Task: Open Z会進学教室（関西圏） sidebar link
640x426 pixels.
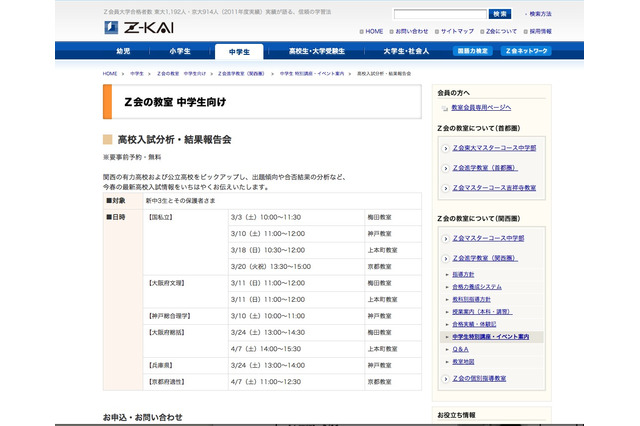Action: [485, 258]
